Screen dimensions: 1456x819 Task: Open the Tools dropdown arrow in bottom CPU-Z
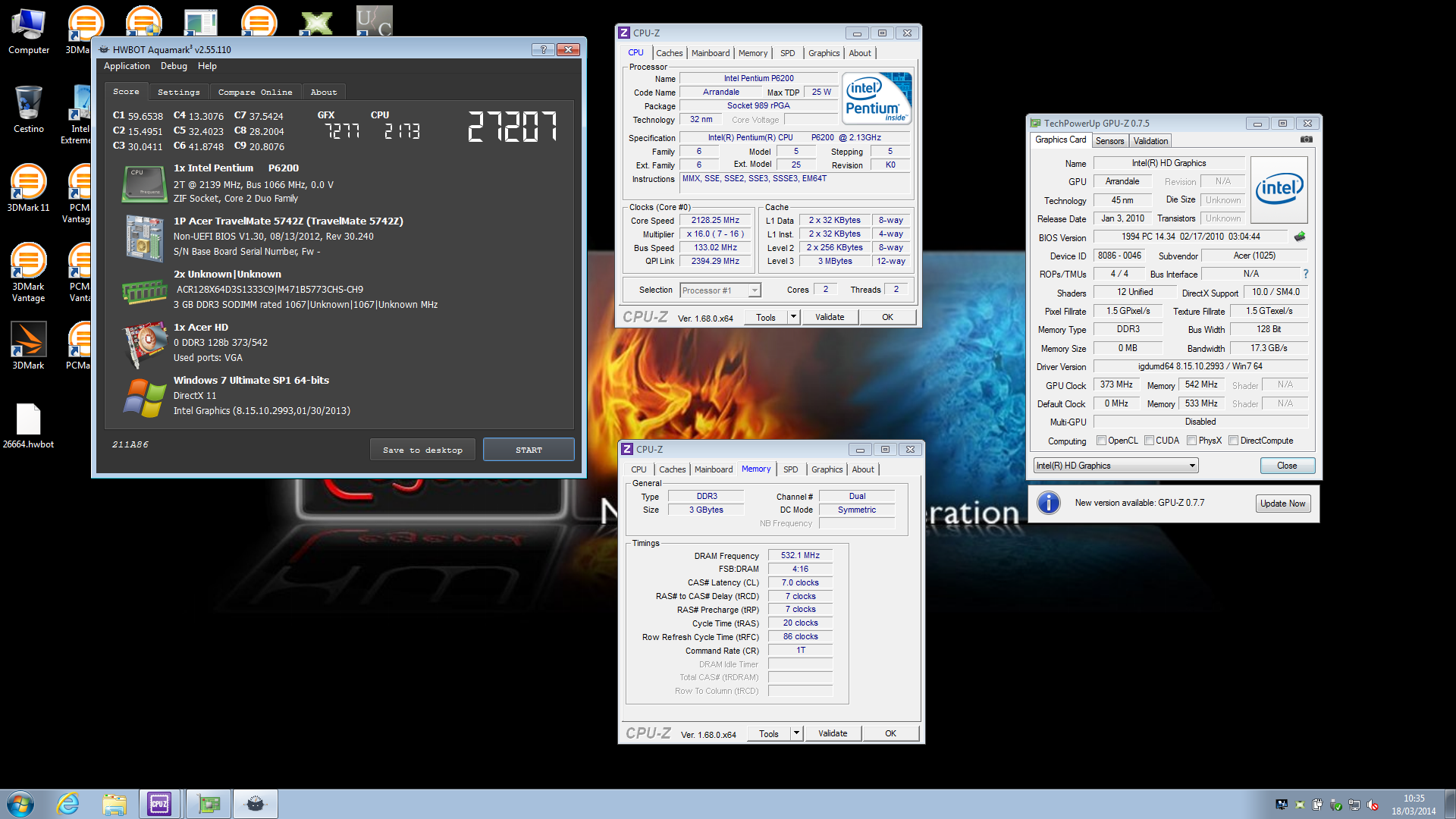[x=797, y=733]
